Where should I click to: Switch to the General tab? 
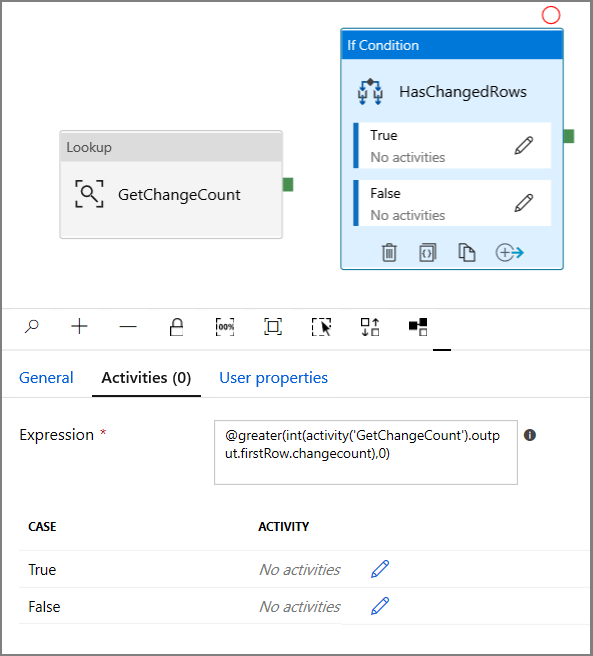coord(46,378)
